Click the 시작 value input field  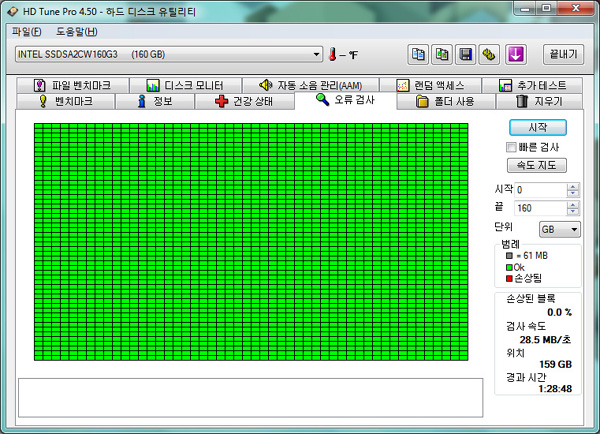click(x=541, y=190)
